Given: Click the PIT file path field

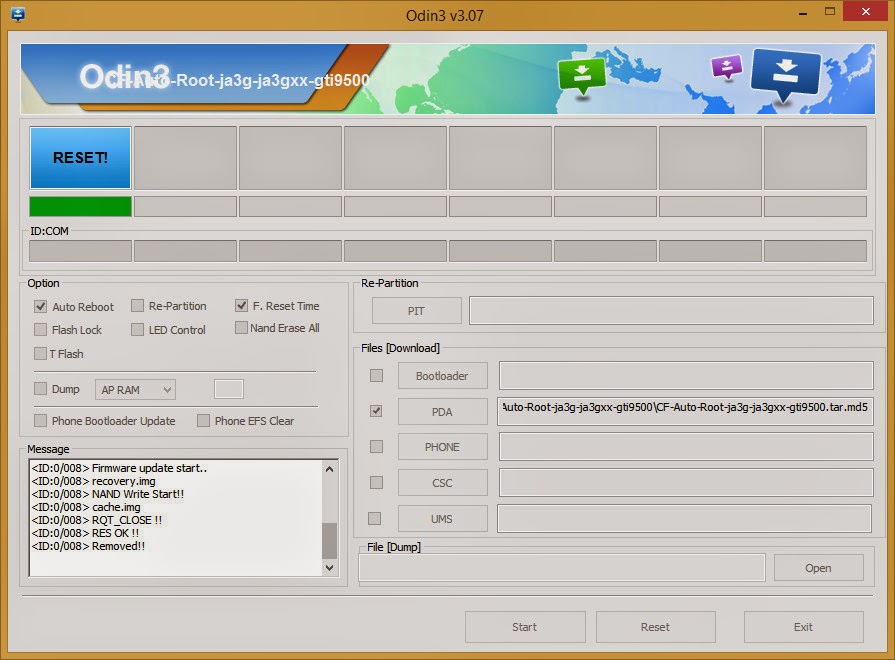Looking at the screenshot, I should (x=671, y=311).
